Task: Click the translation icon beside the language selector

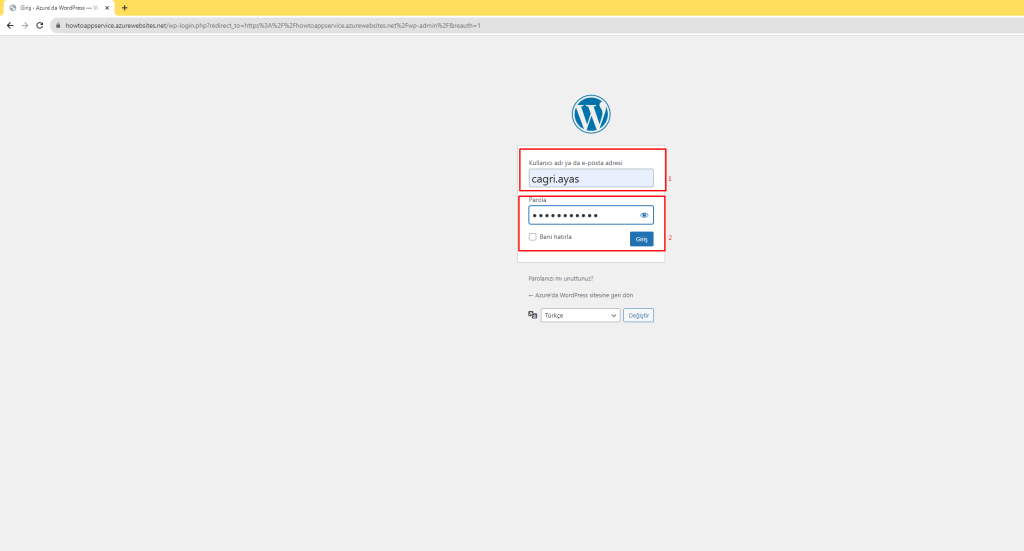Action: pyautogui.click(x=533, y=315)
